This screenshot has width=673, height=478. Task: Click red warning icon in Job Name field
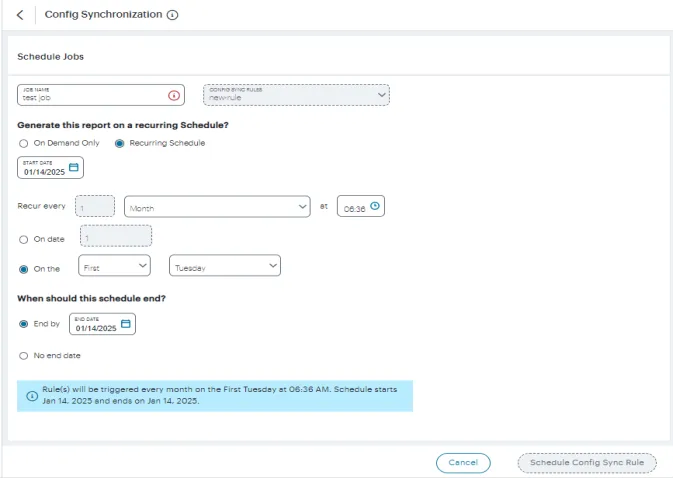coord(174,95)
